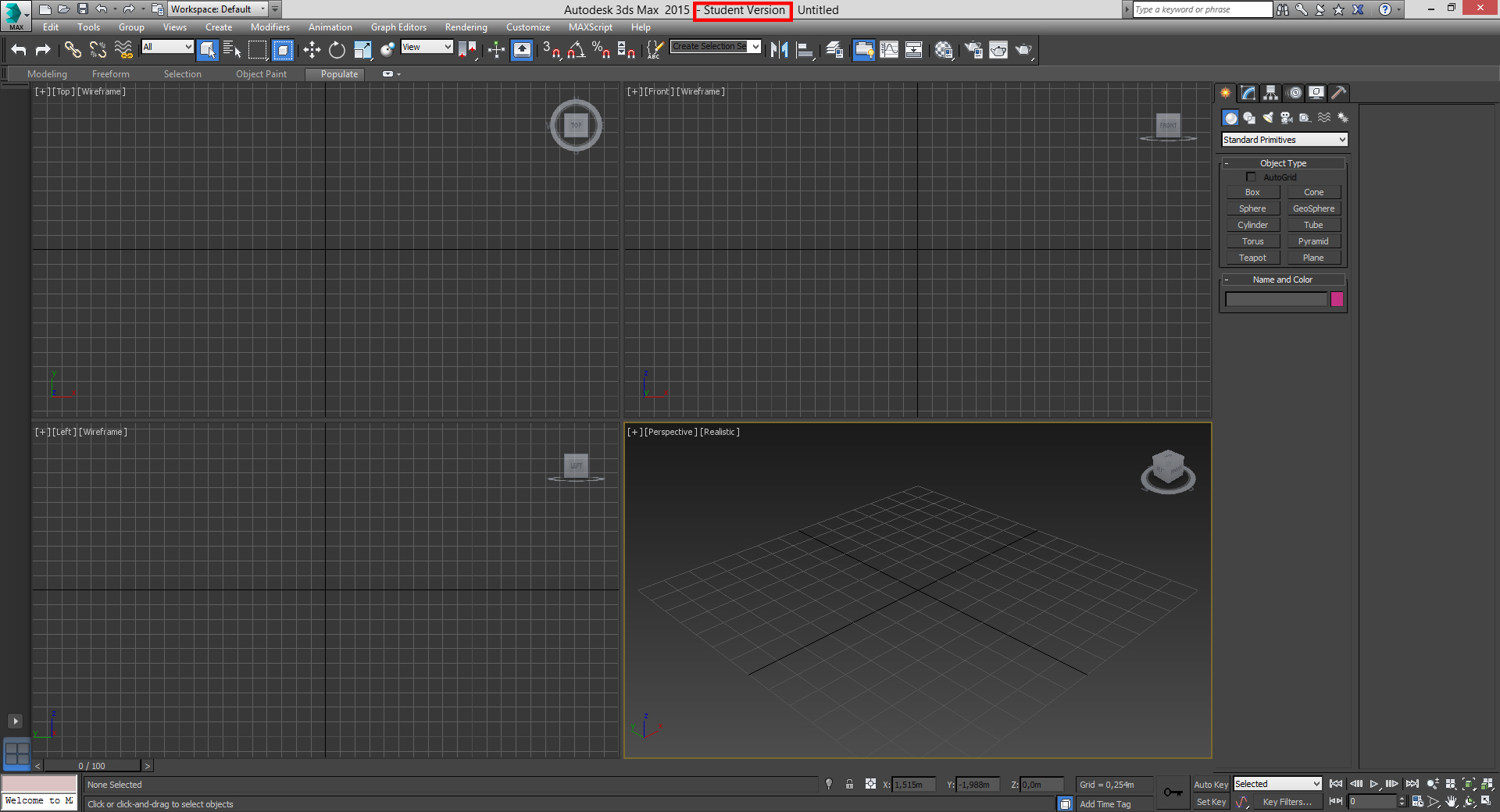
Task: Click the Teapot primitive button
Action: pyautogui.click(x=1252, y=258)
